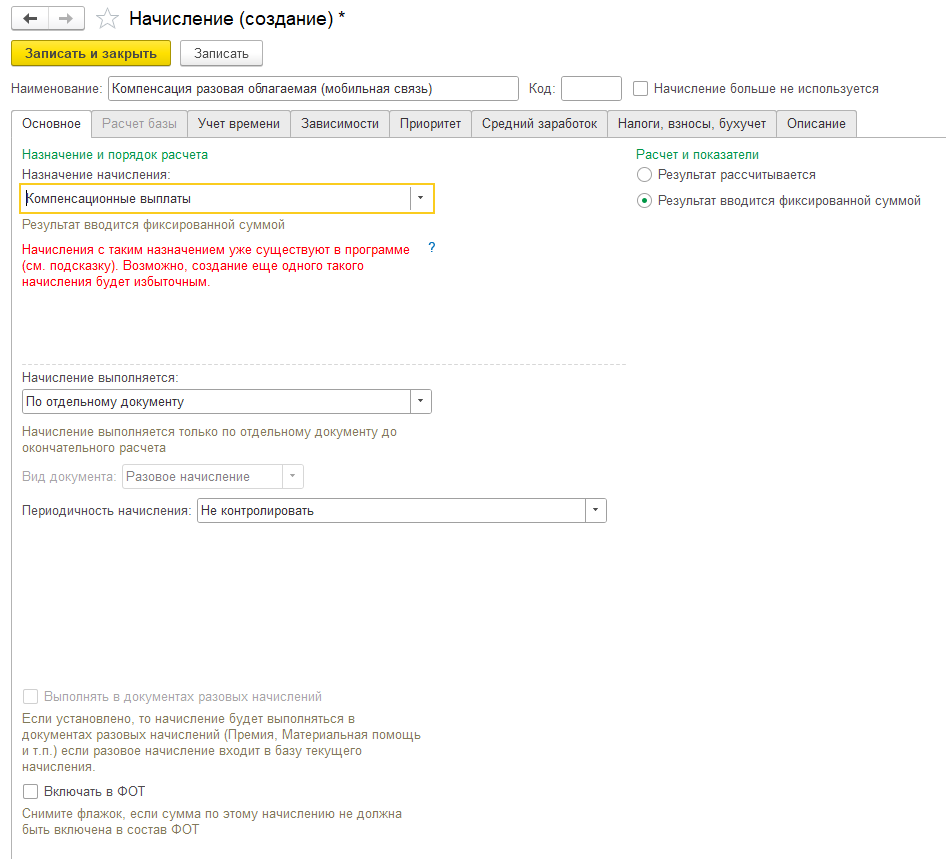The height and width of the screenshot is (859, 946).
Task: Expand the «Вид документа» dropdown arrow
Action: pyautogui.click(x=293, y=477)
